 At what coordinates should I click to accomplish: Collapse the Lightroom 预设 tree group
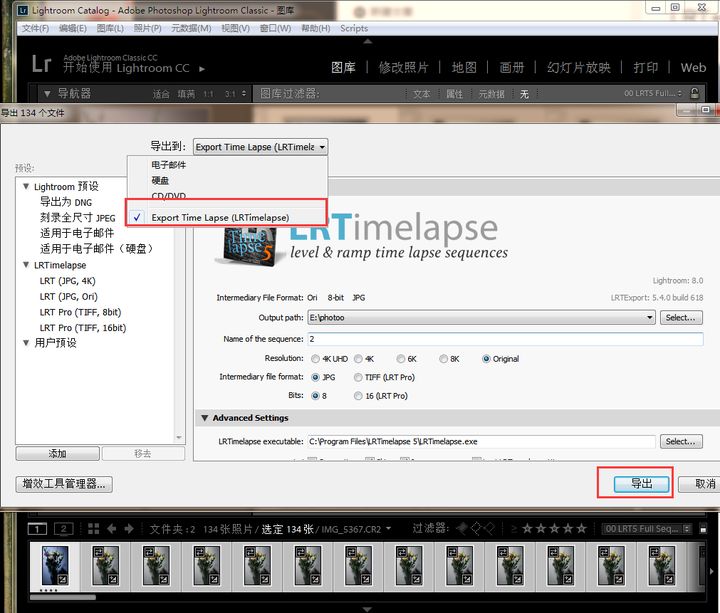click(26, 186)
